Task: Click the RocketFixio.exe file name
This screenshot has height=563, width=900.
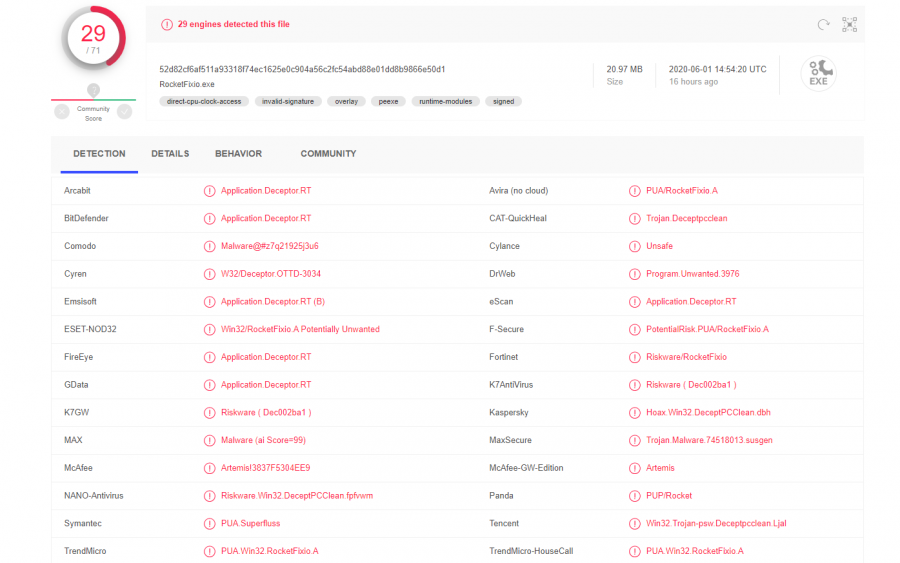Action: pos(187,84)
